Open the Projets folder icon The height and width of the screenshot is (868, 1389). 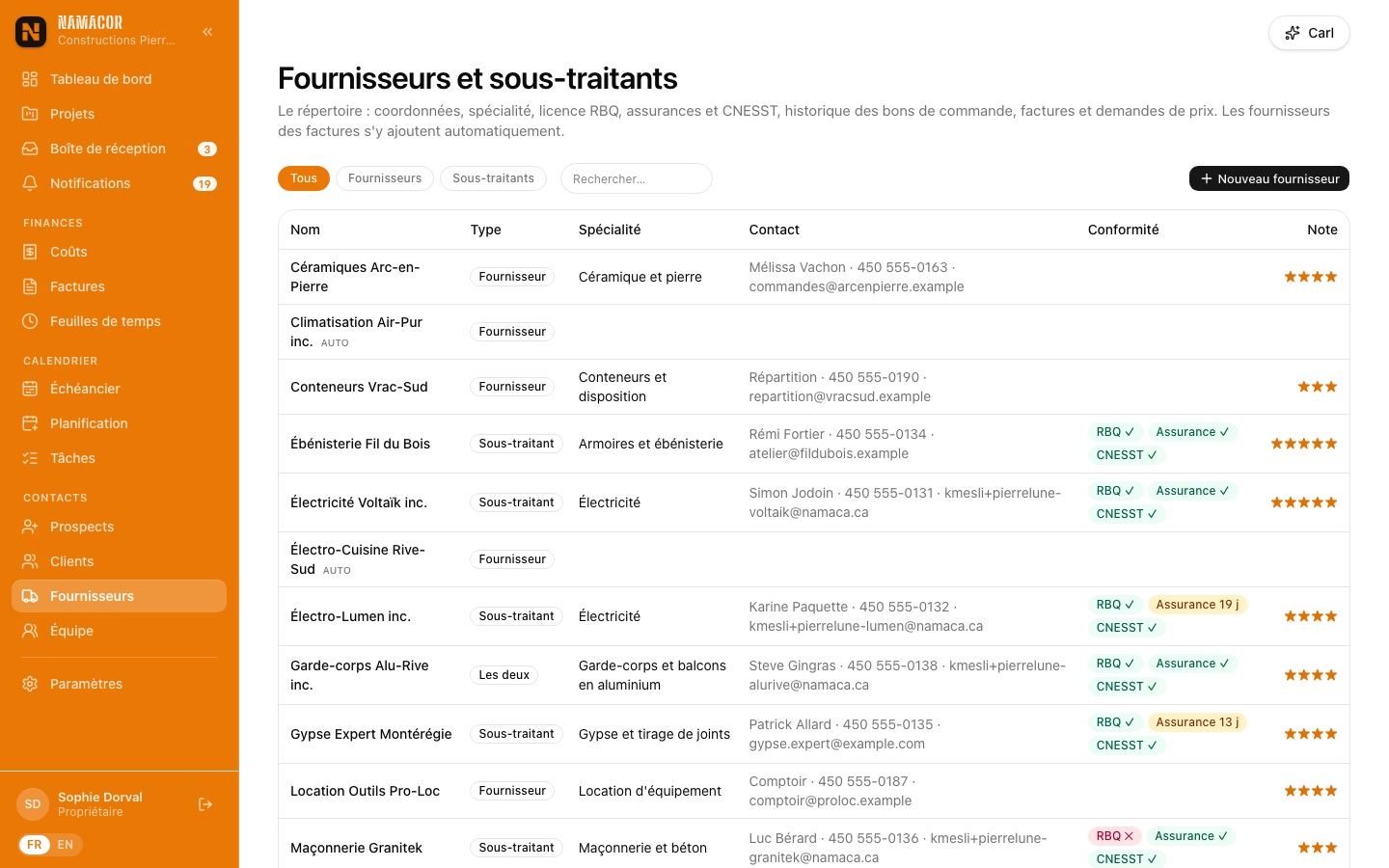pos(30,114)
